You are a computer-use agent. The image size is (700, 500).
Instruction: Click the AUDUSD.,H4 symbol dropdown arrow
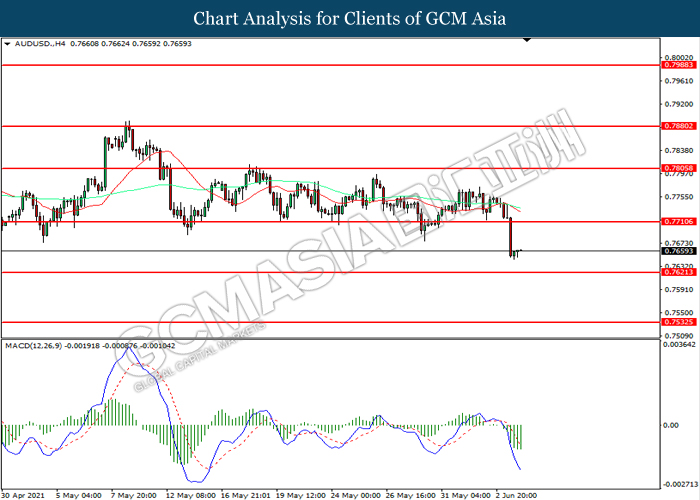(7, 44)
